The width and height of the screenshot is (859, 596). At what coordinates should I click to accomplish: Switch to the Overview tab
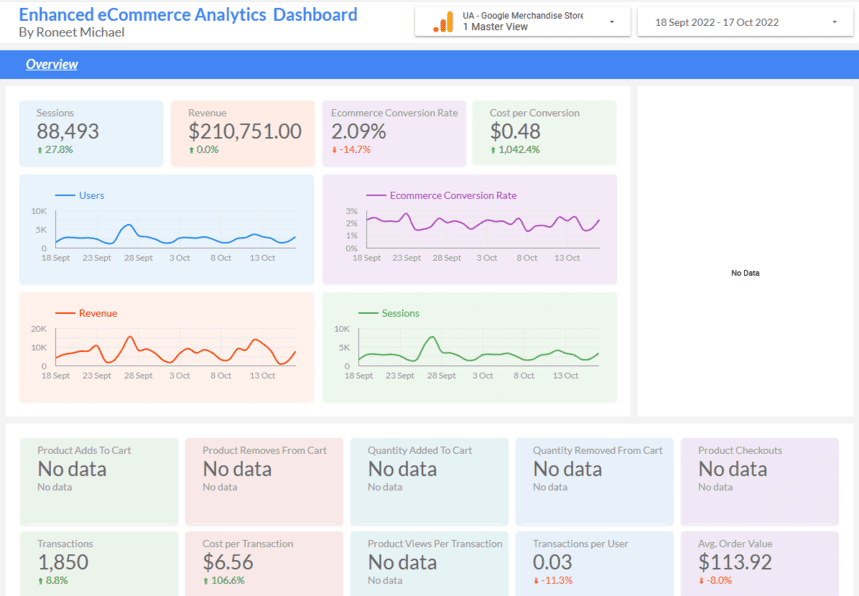[x=52, y=65]
